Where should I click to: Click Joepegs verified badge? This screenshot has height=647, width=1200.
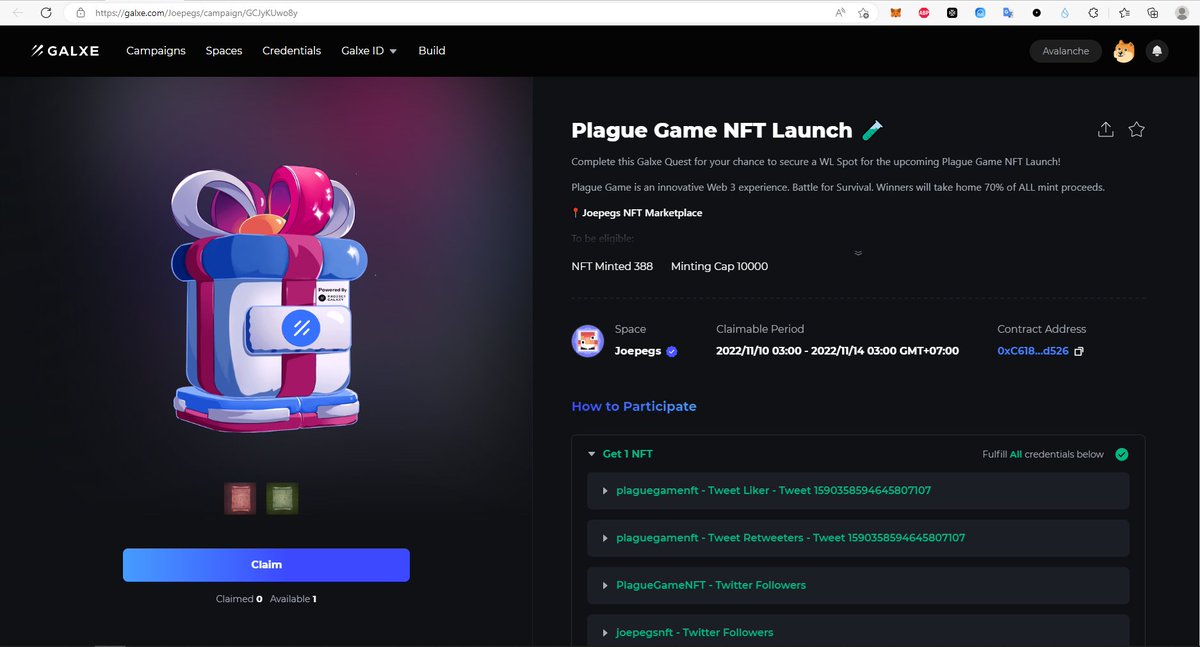(x=672, y=352)
